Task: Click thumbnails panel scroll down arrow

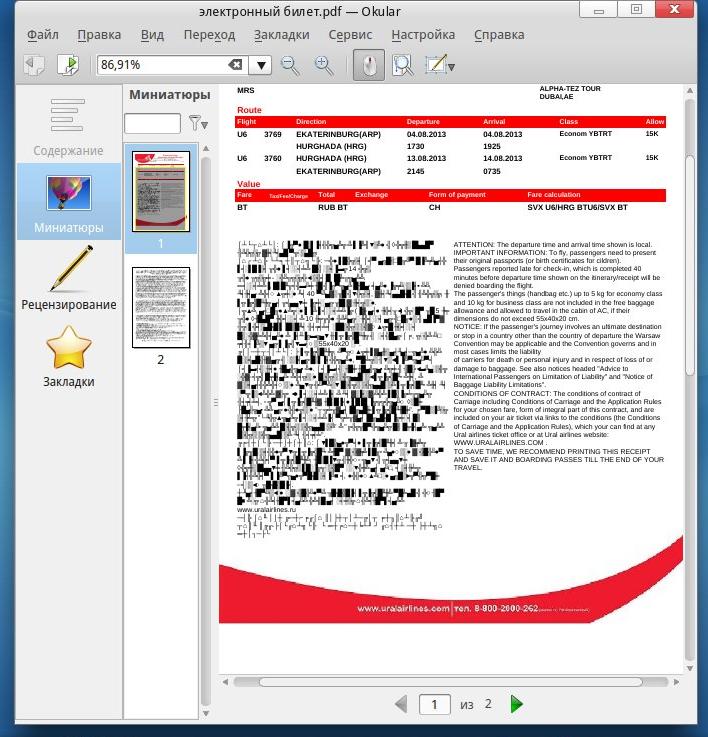Action: (x=205, y=713)
